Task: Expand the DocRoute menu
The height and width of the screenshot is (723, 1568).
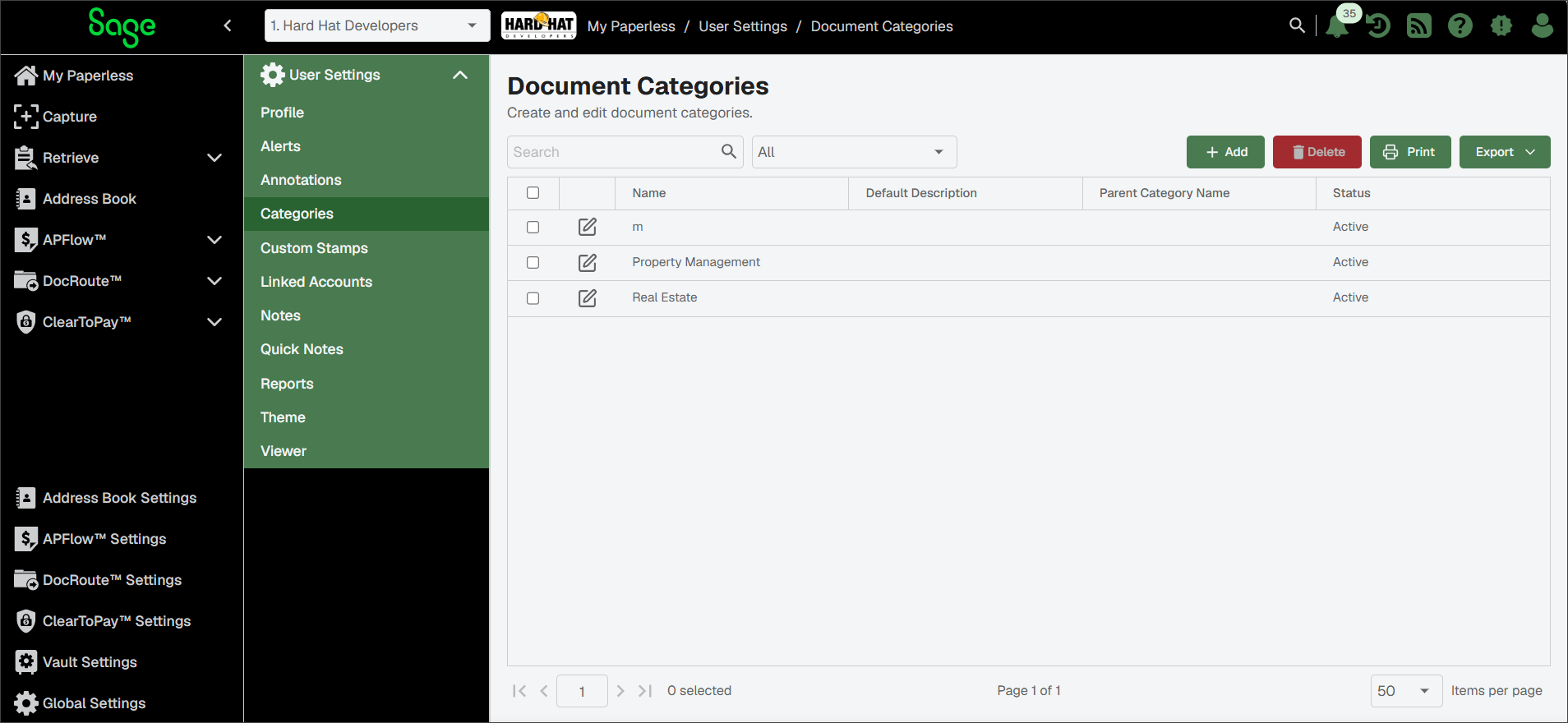Action: click(x=214, y=281)
